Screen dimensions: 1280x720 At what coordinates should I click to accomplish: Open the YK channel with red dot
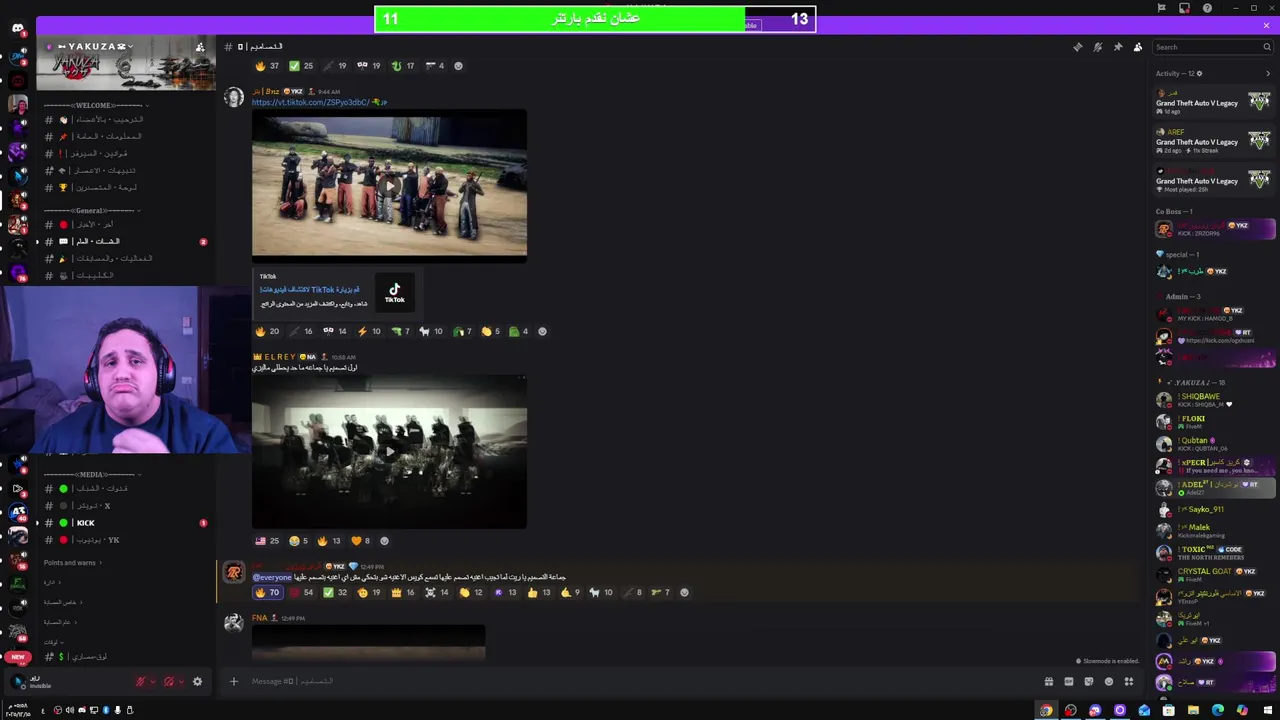pos(125,540)
